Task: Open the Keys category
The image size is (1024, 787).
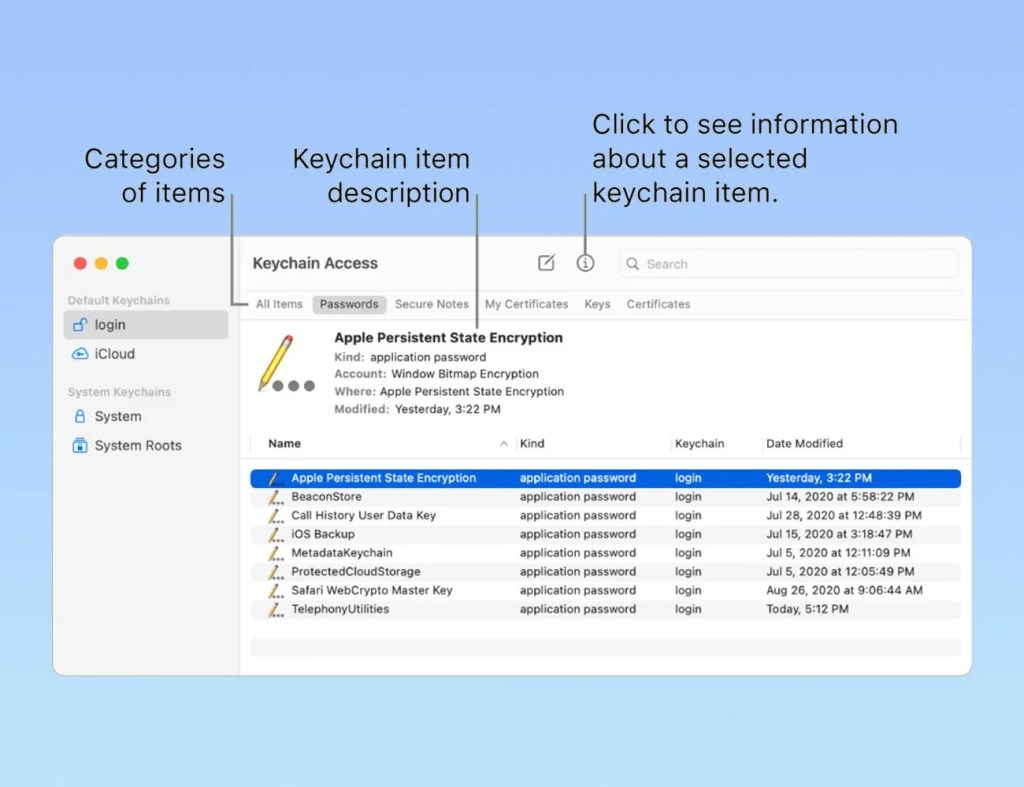Action: [x=597, y=304]
